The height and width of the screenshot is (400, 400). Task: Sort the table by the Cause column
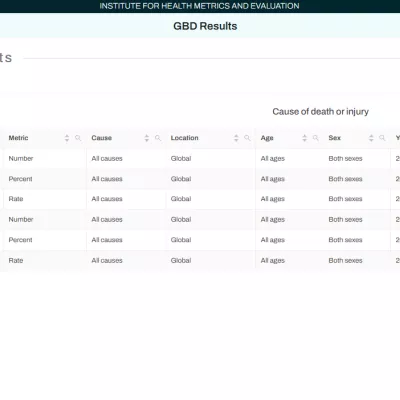147,138
